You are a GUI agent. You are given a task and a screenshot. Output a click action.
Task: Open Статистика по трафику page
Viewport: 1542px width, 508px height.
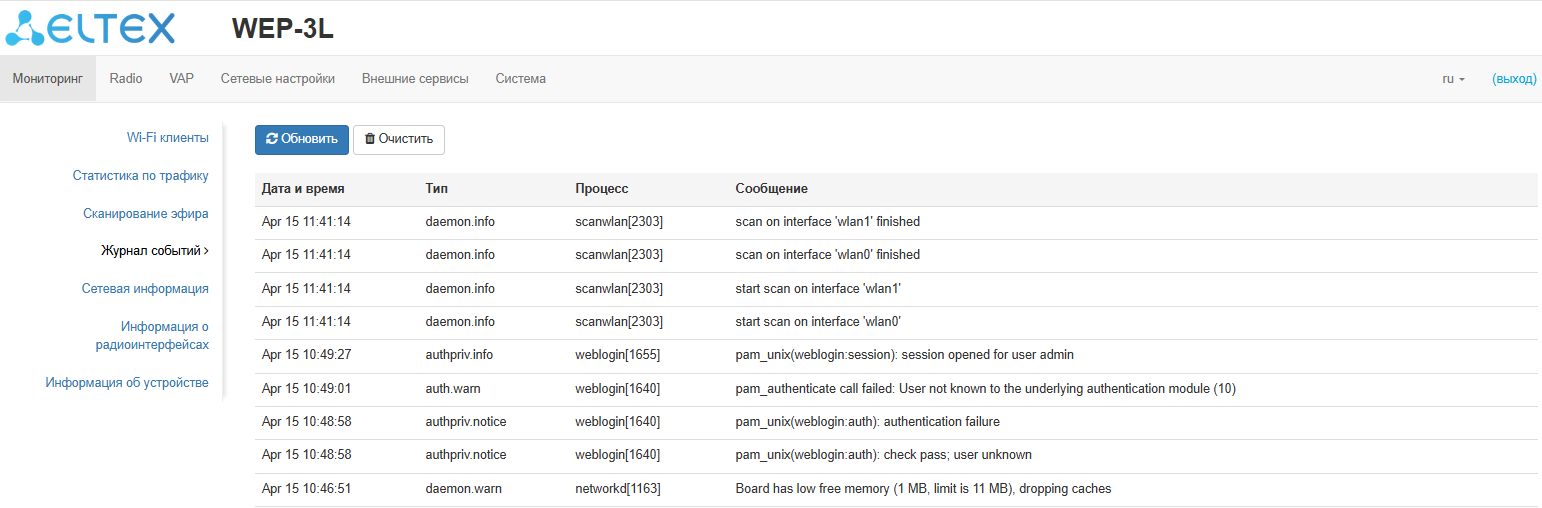pos(140,176)
